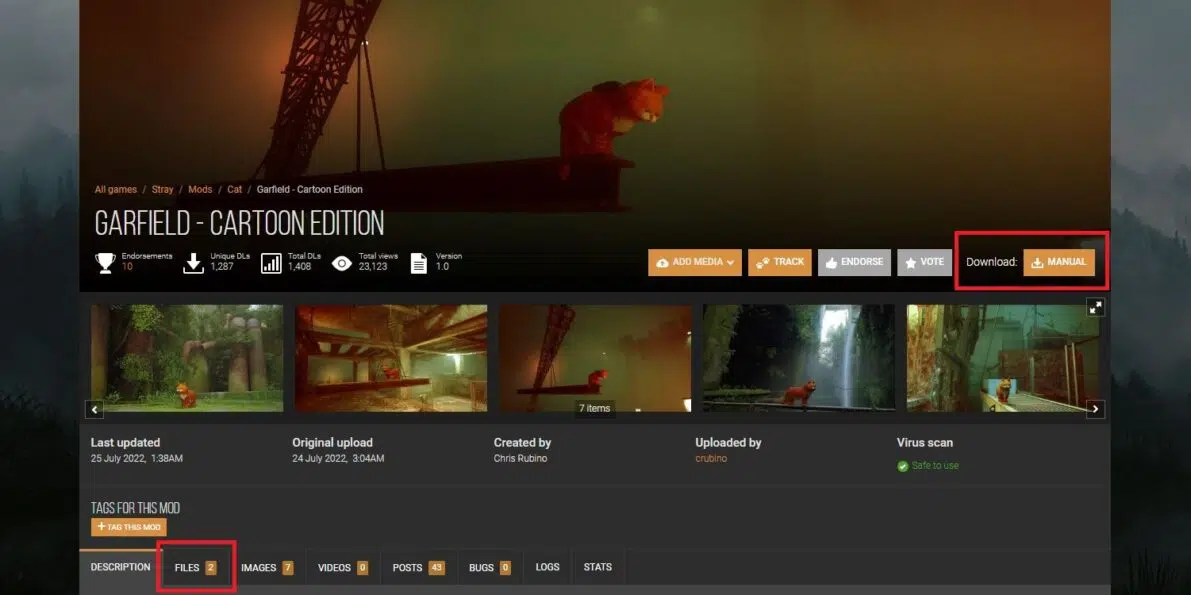This screenshot has height=595, width=1191.
Task: Open the Add Media dropdown
Action: pos(695,262)
